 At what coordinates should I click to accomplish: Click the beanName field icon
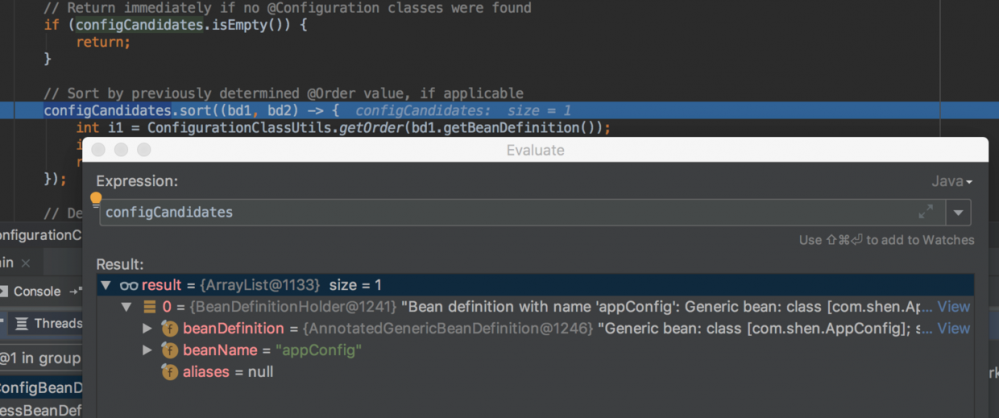tap(169, 350)
